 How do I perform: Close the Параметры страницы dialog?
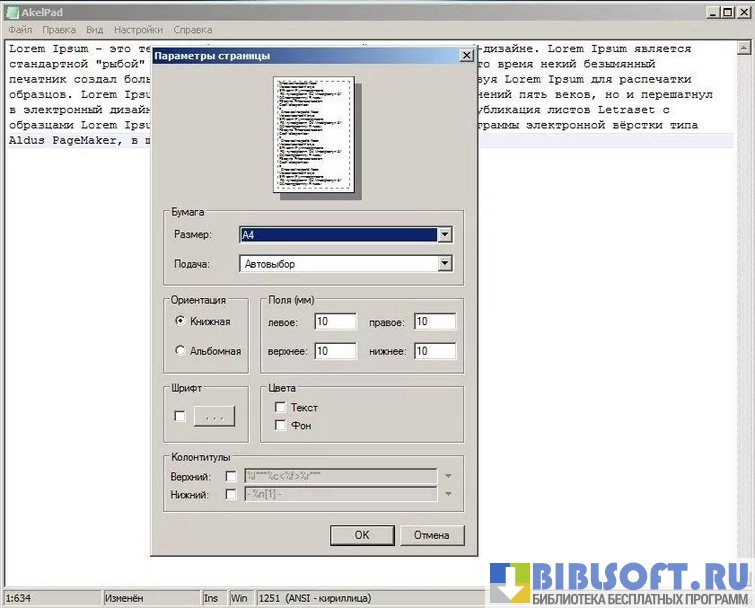click(466, 56)
